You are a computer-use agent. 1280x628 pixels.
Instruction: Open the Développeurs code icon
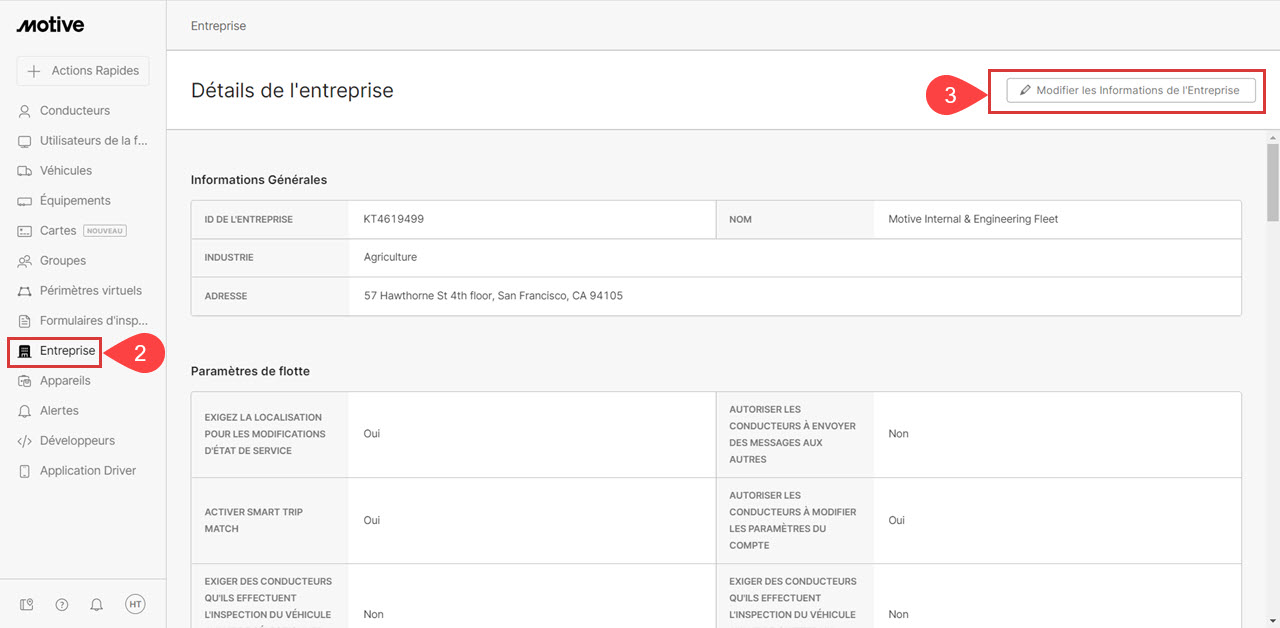point(25,441)
